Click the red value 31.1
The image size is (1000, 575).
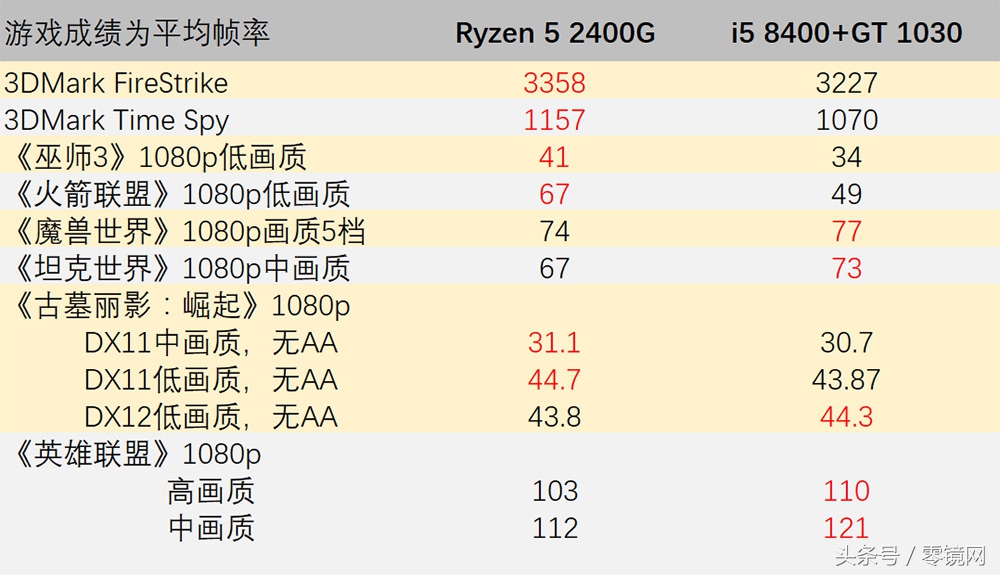pyautogui.click(x=554, y=343)
